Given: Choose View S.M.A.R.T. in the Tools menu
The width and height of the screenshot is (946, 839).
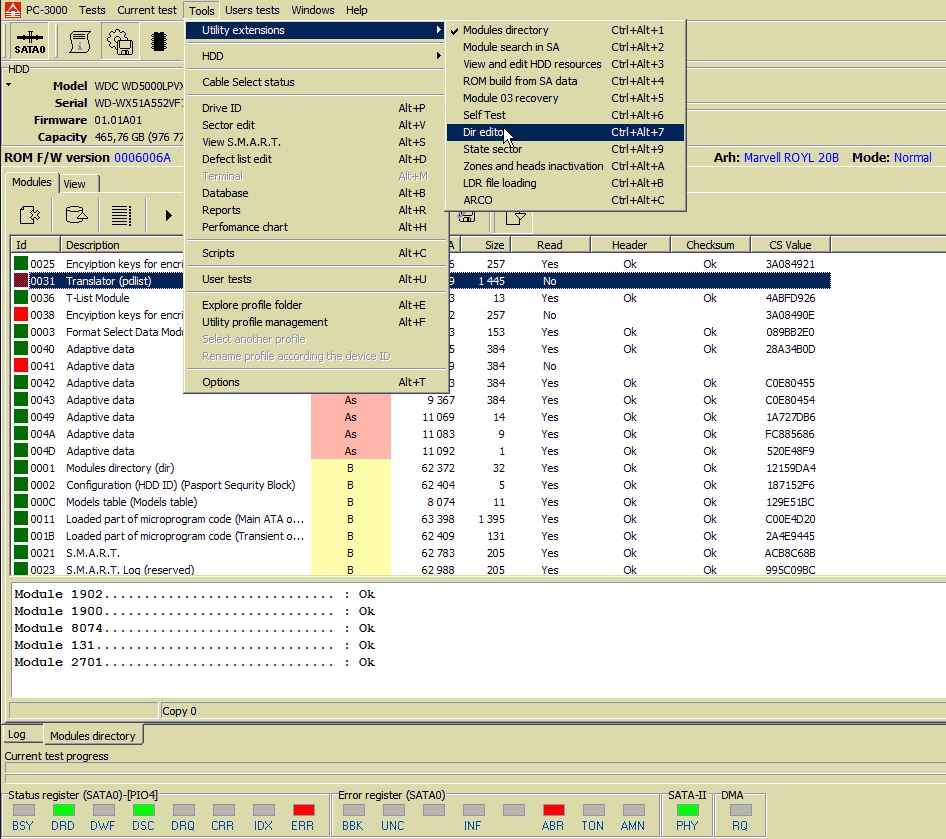Looking at the screenshot, I should coord(316,142).
